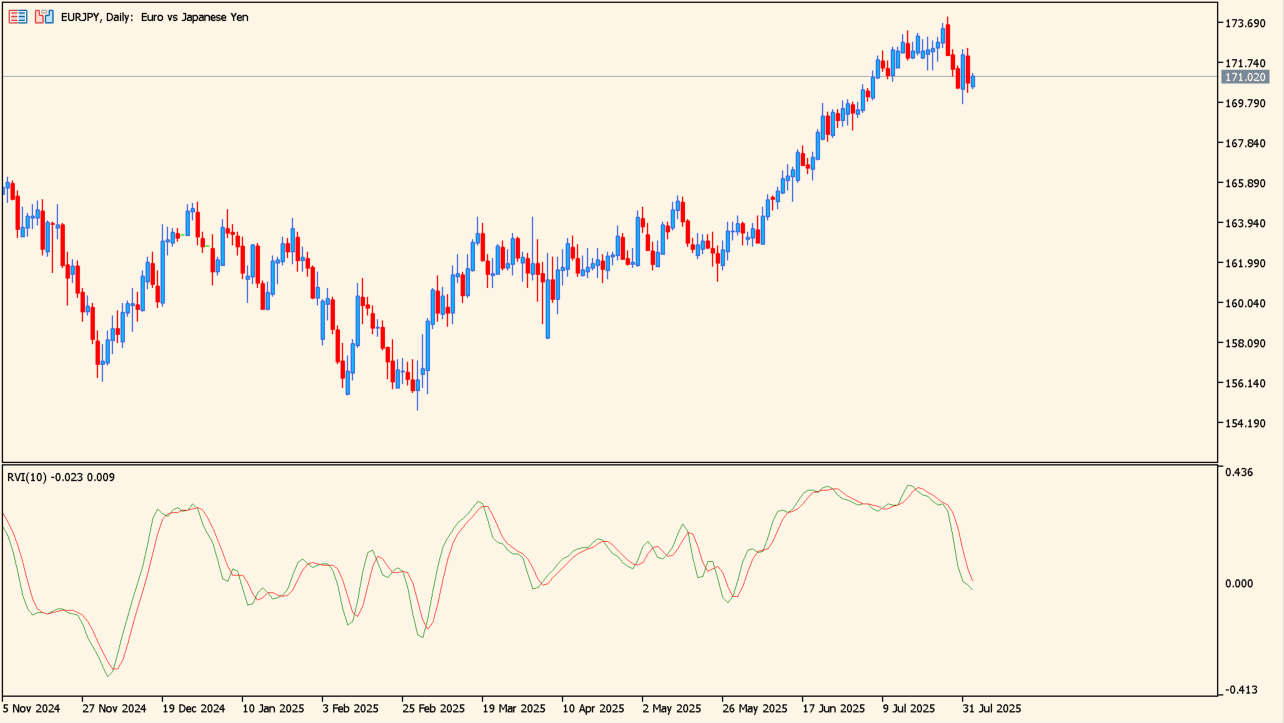The width and height of the screenshot is (1284, 723).
Task: Click the -0.413 RVI scale value
Action: (1240, 690)
